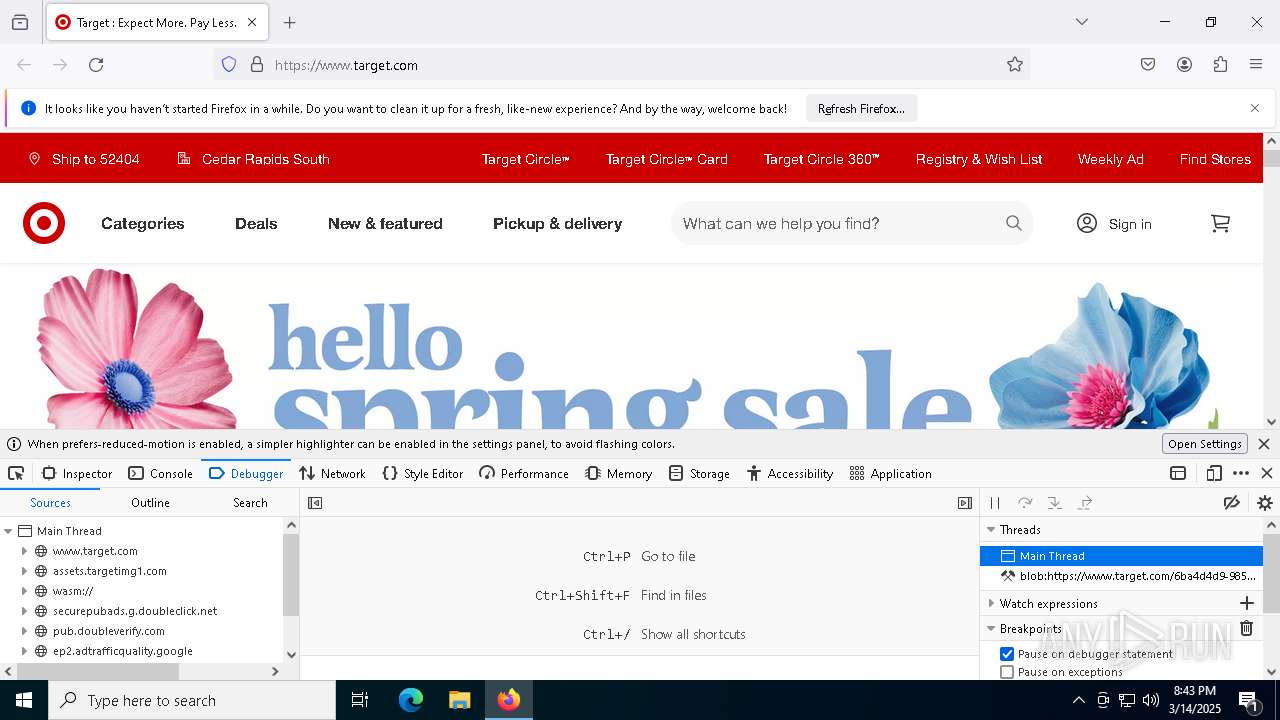Expand securepubads.g.doubleclick.net node
This screenshot has width=1280, height=720.
(x=24, y=611)
